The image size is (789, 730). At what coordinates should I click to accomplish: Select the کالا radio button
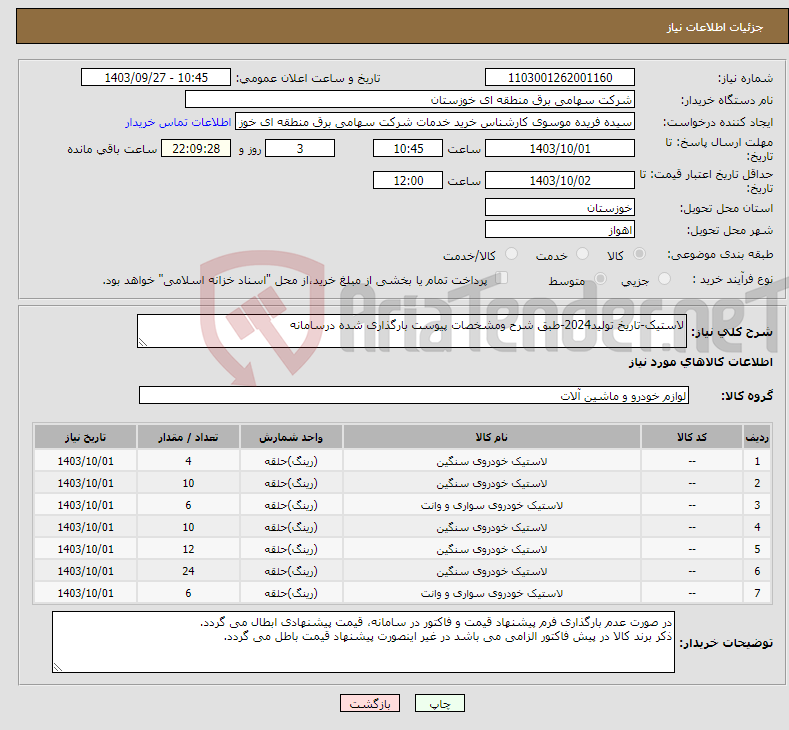click(639, 254)
